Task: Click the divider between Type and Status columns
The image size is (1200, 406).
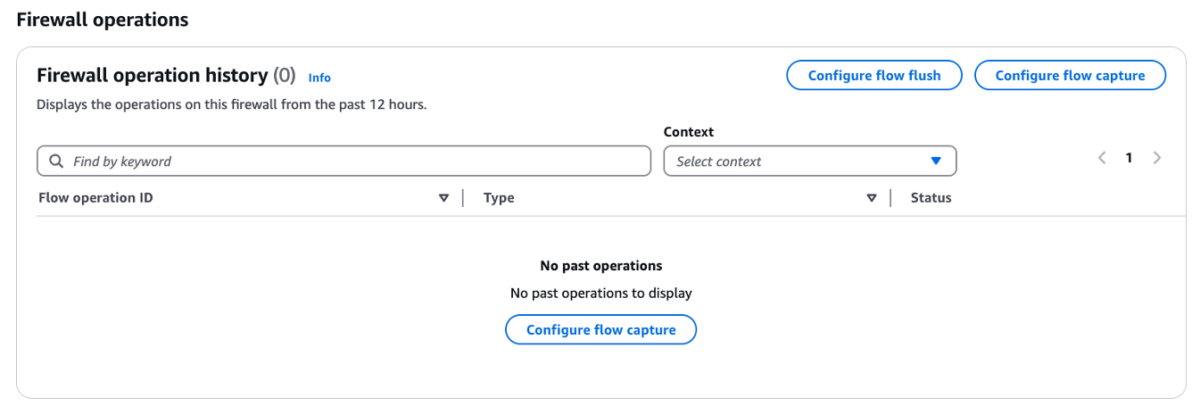Action: [x=890, y=198]
